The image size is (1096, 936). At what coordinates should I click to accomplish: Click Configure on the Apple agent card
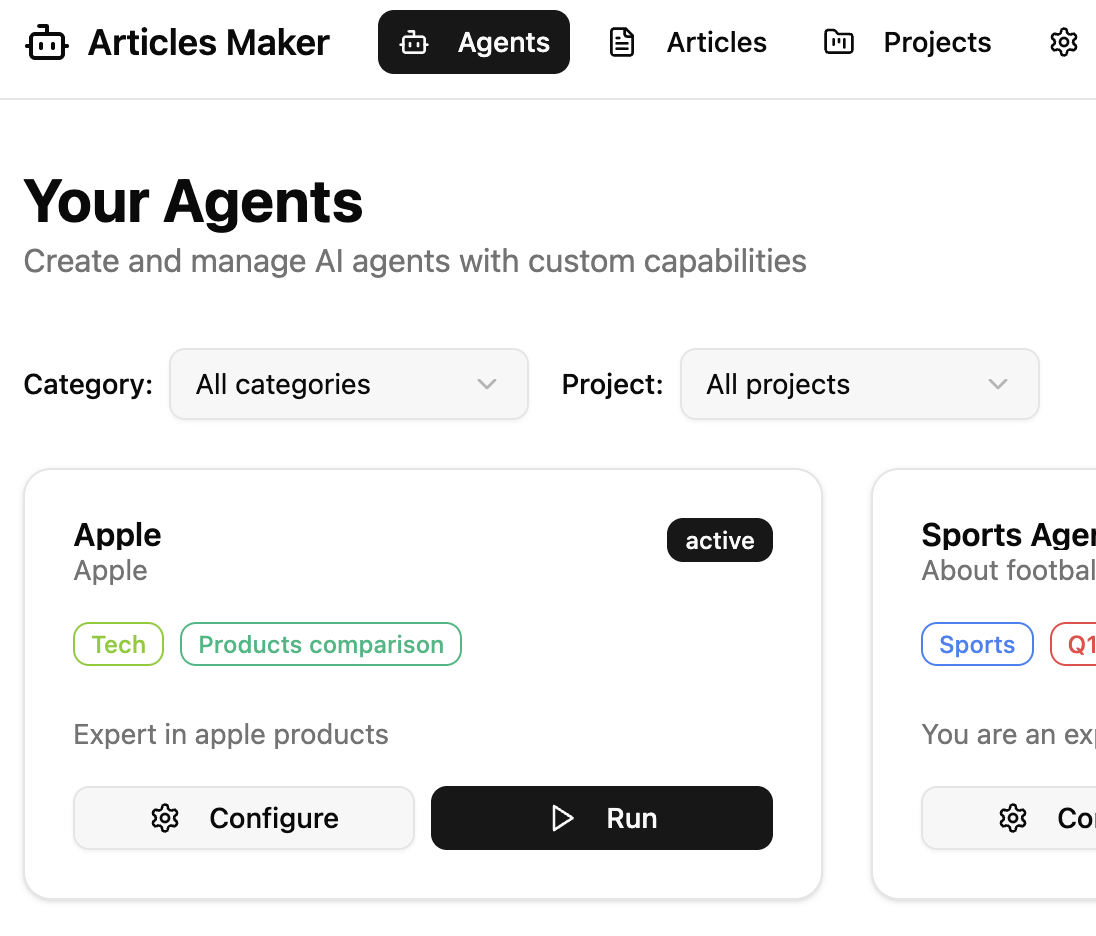[x=243, y=818]
